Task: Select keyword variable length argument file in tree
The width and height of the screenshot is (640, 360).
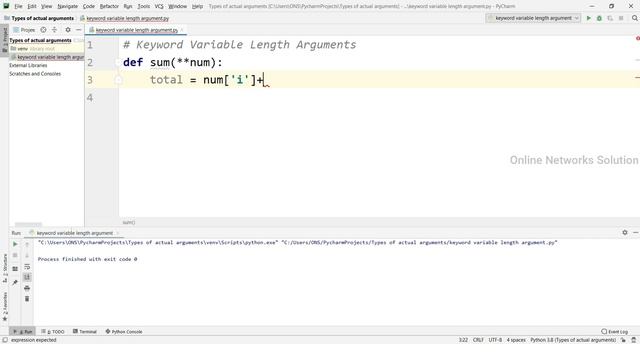Action: click(47, 57)
